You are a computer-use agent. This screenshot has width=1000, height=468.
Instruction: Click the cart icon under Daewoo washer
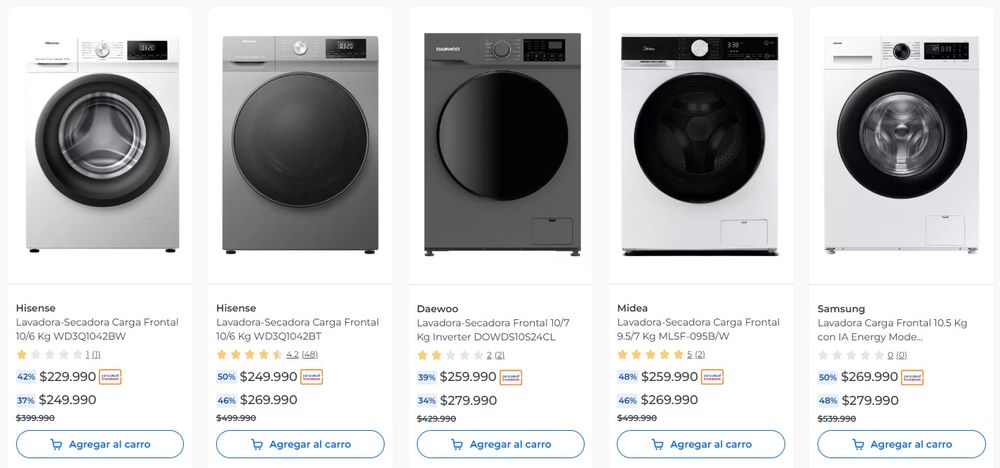457,444
